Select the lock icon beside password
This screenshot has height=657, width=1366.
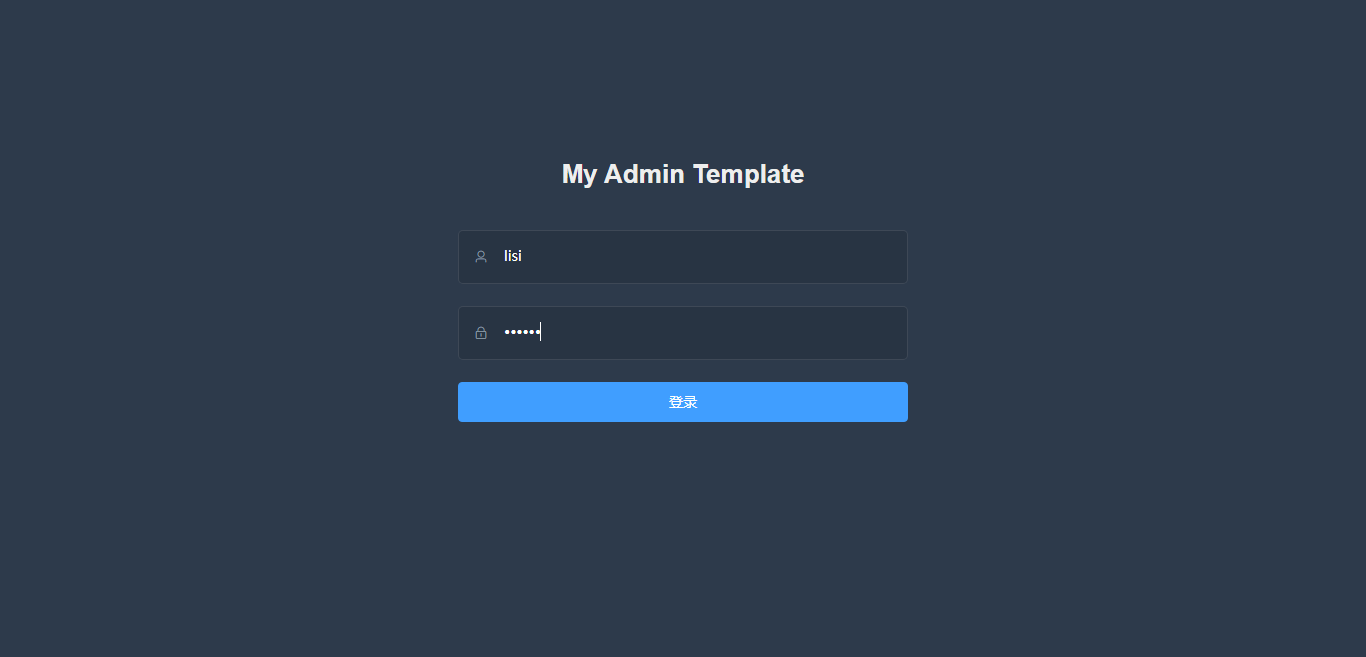481,333
